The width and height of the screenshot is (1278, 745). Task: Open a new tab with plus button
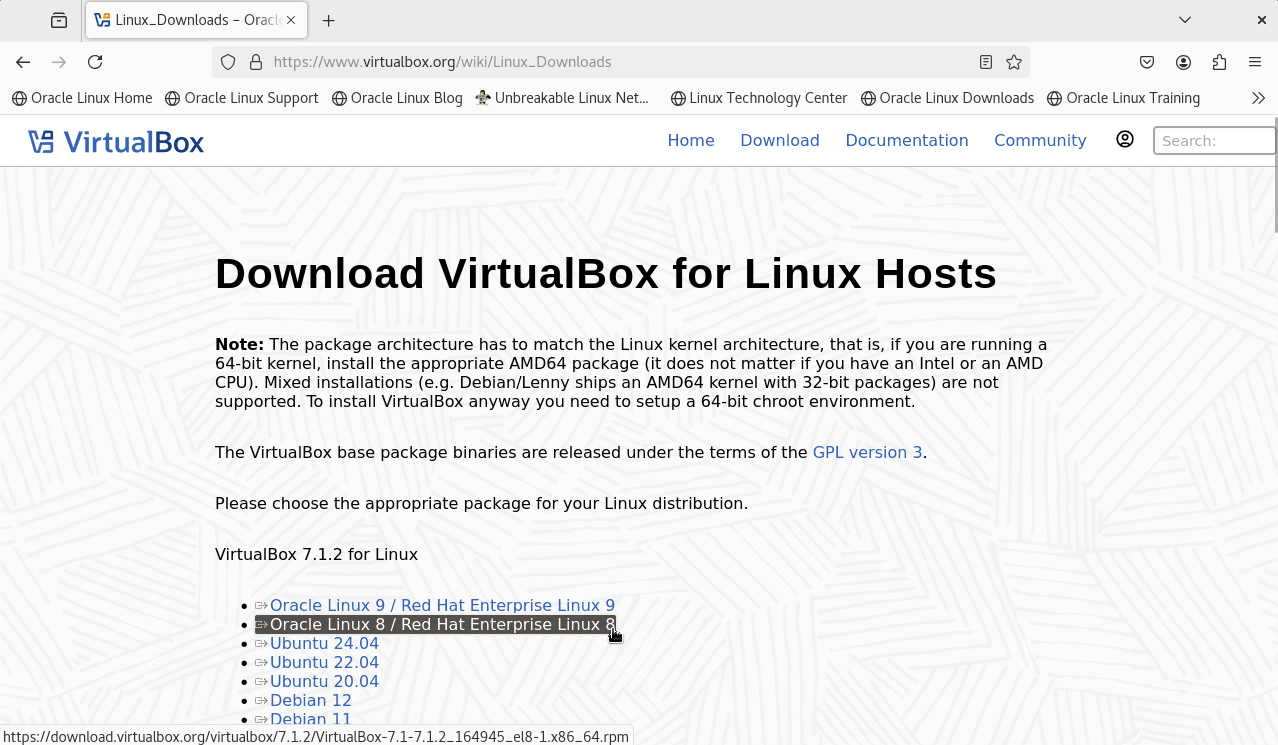(329, 20)
